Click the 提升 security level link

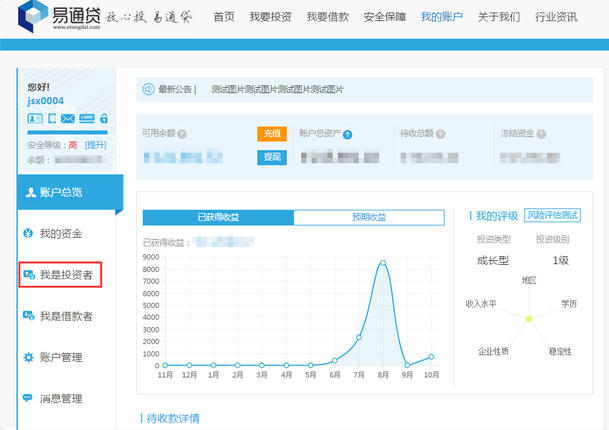95,145
